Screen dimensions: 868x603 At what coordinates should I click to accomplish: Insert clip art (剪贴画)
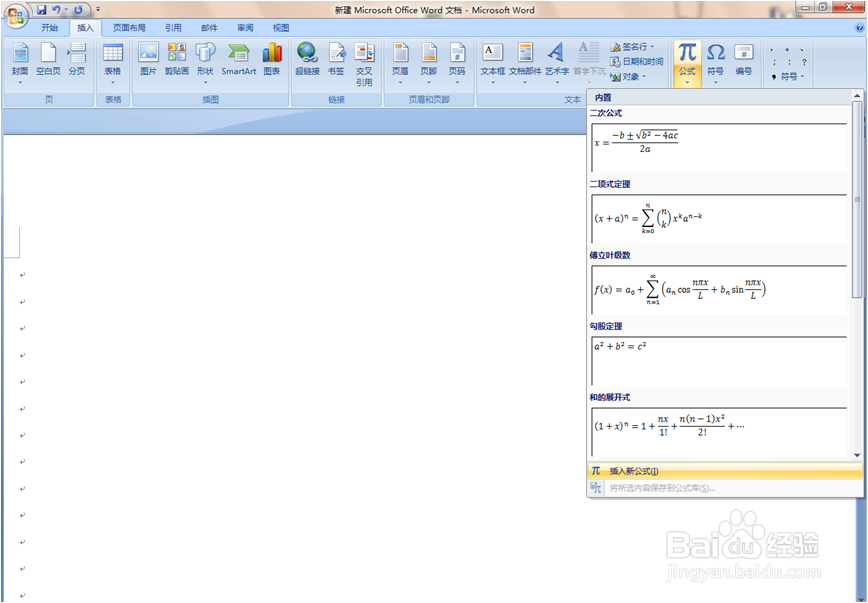[x=177, y=59]
